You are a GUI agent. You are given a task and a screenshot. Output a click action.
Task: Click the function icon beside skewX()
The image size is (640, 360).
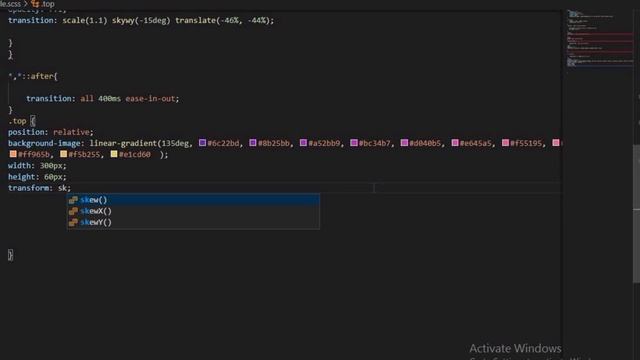(73, 211)
